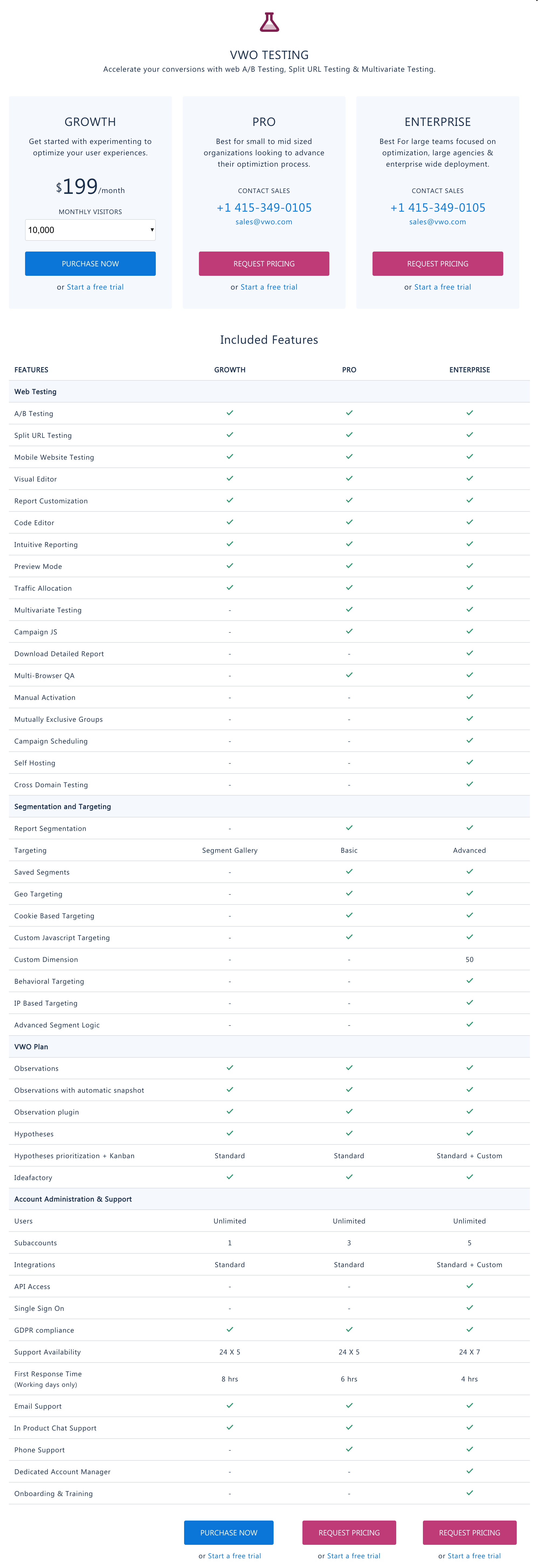Click the A/B Testing checkmark under Growth
The image size is (538, 1568).
click(229, 413)
